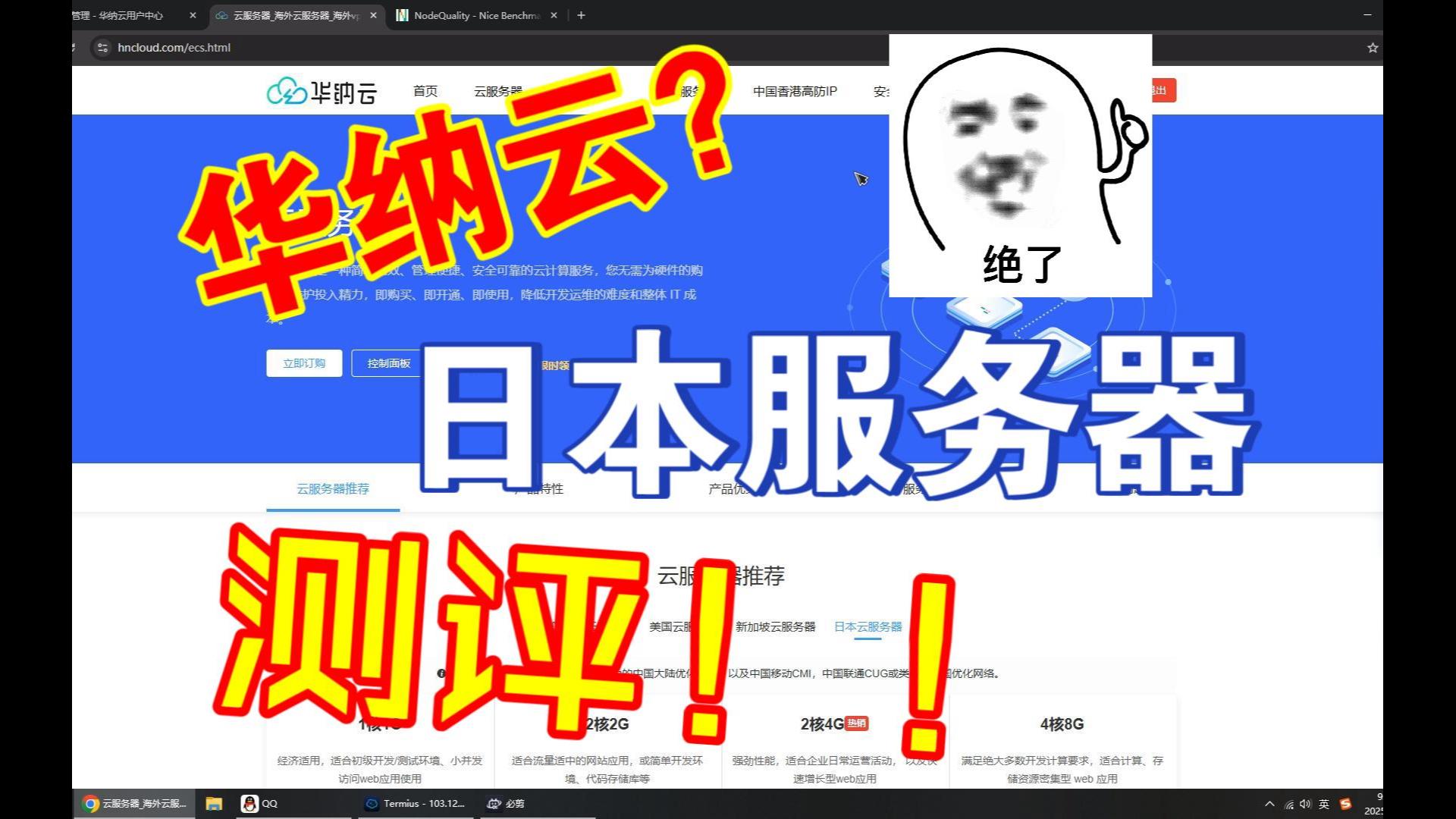The height and width of the screenshot is (819, 1456).
Task: Select the 云服务器推荐 section tab
Action: point(333,489)
